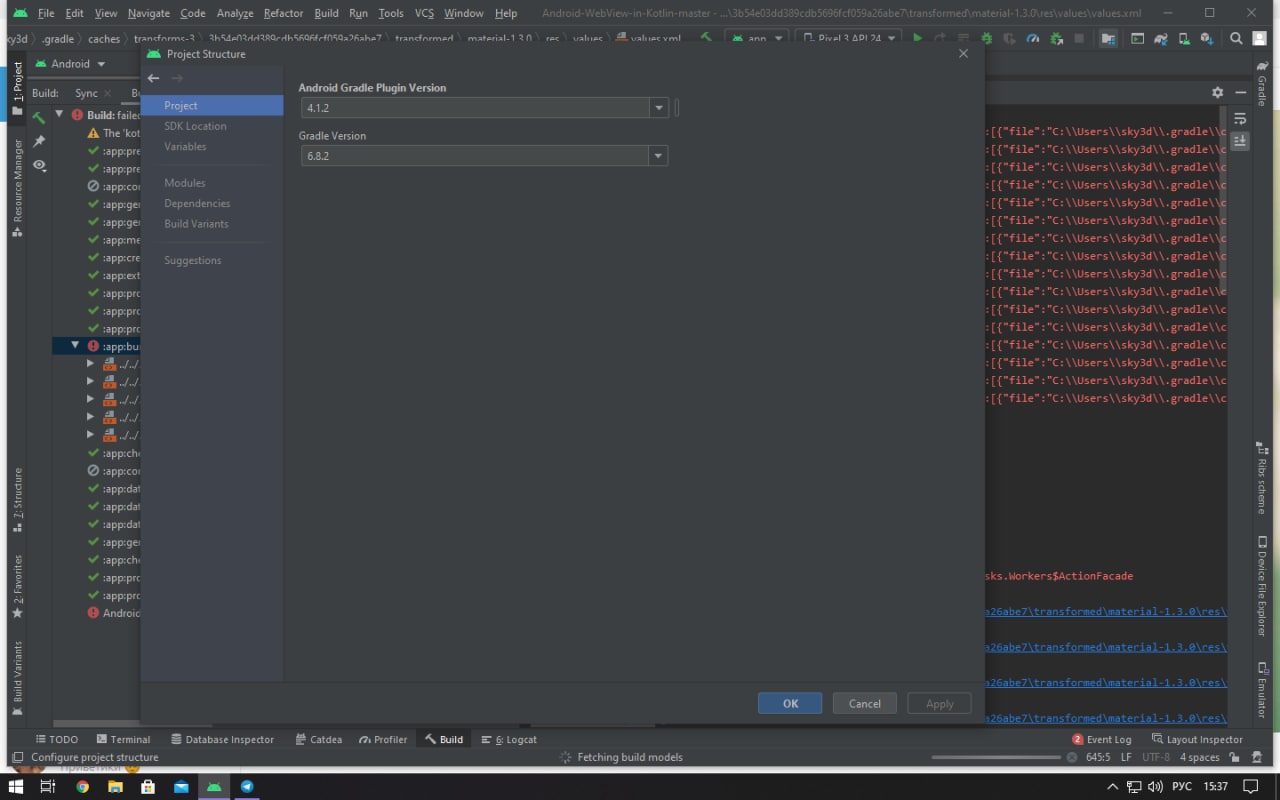The width and height of the screenshot is (1280, 800).
Task: Toggle the read-only lock icon in status bar
Action: click(x=1234, y=757)
